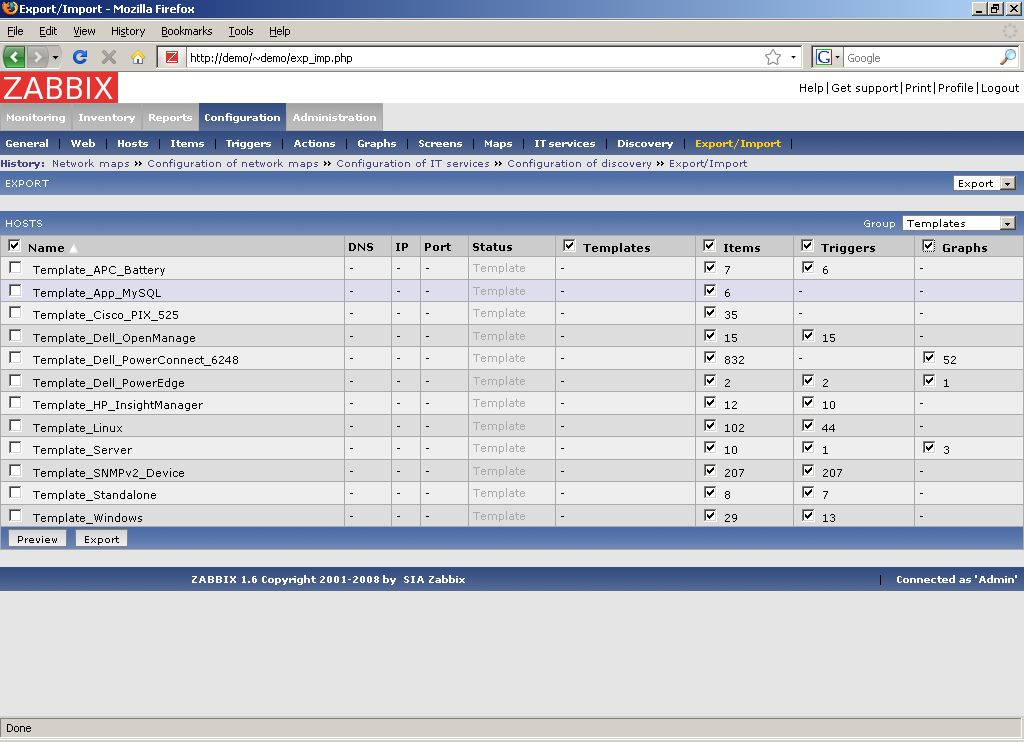1024x742 pixels.
Task: Open the back/forward history dropdown arrow
Action: [x=55, y=57]
